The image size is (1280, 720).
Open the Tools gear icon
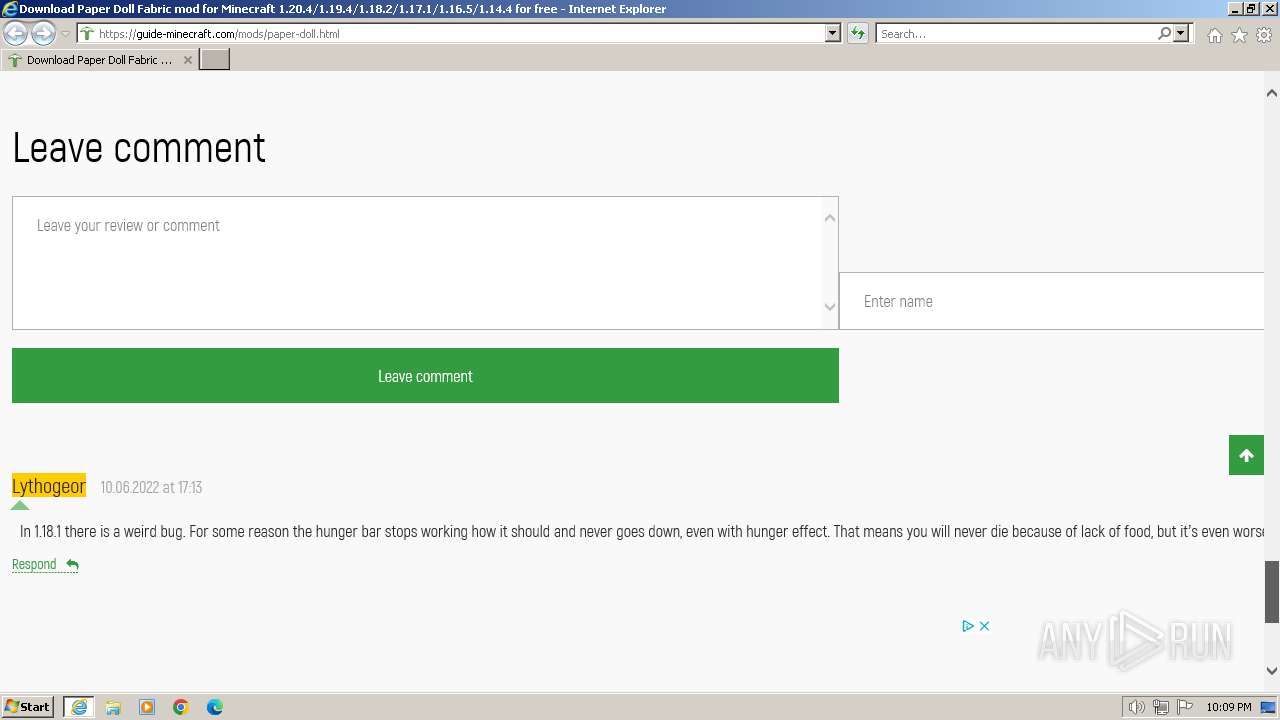coord(1264,35)
